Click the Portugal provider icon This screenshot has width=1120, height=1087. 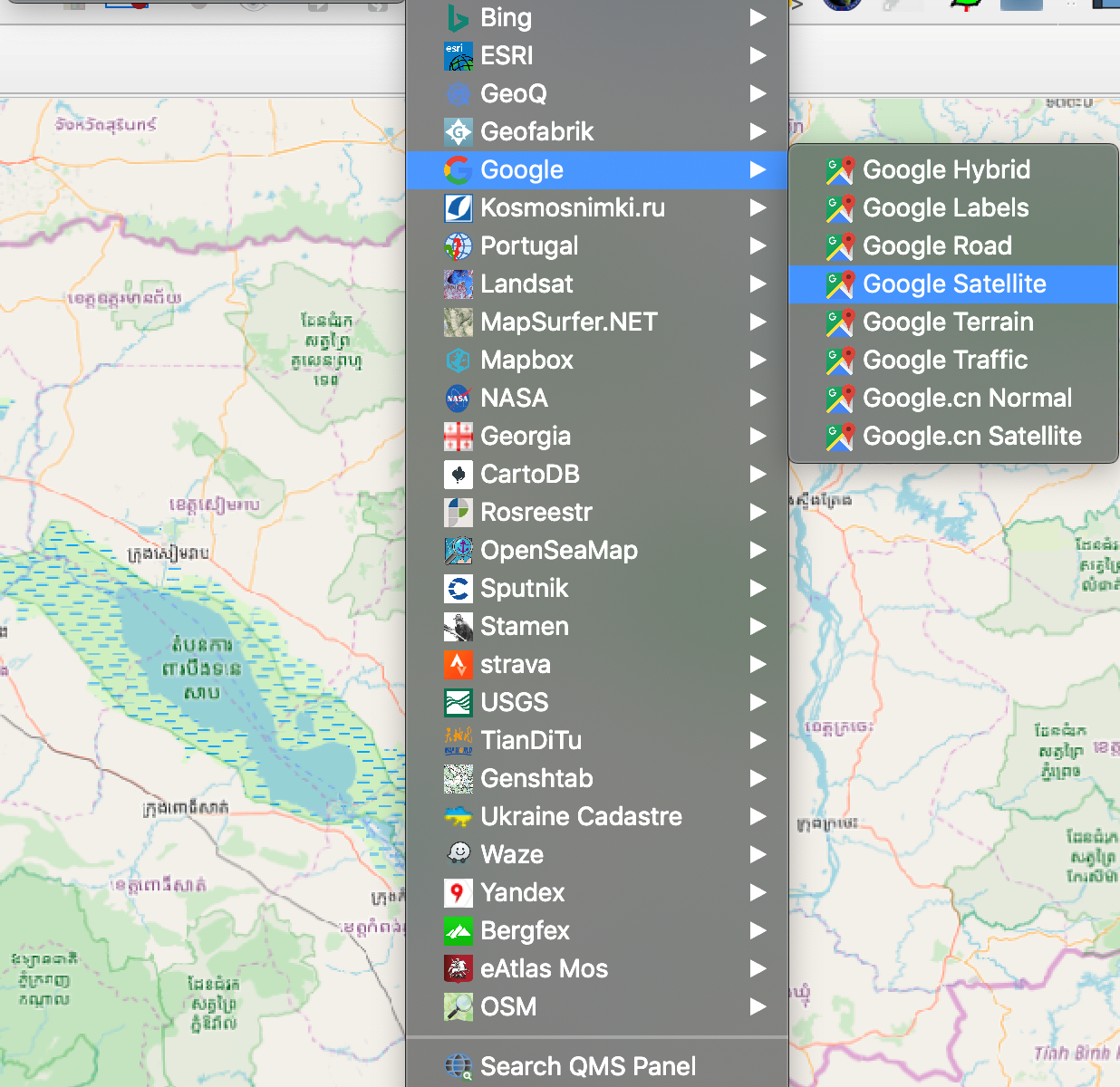(459, 246)
